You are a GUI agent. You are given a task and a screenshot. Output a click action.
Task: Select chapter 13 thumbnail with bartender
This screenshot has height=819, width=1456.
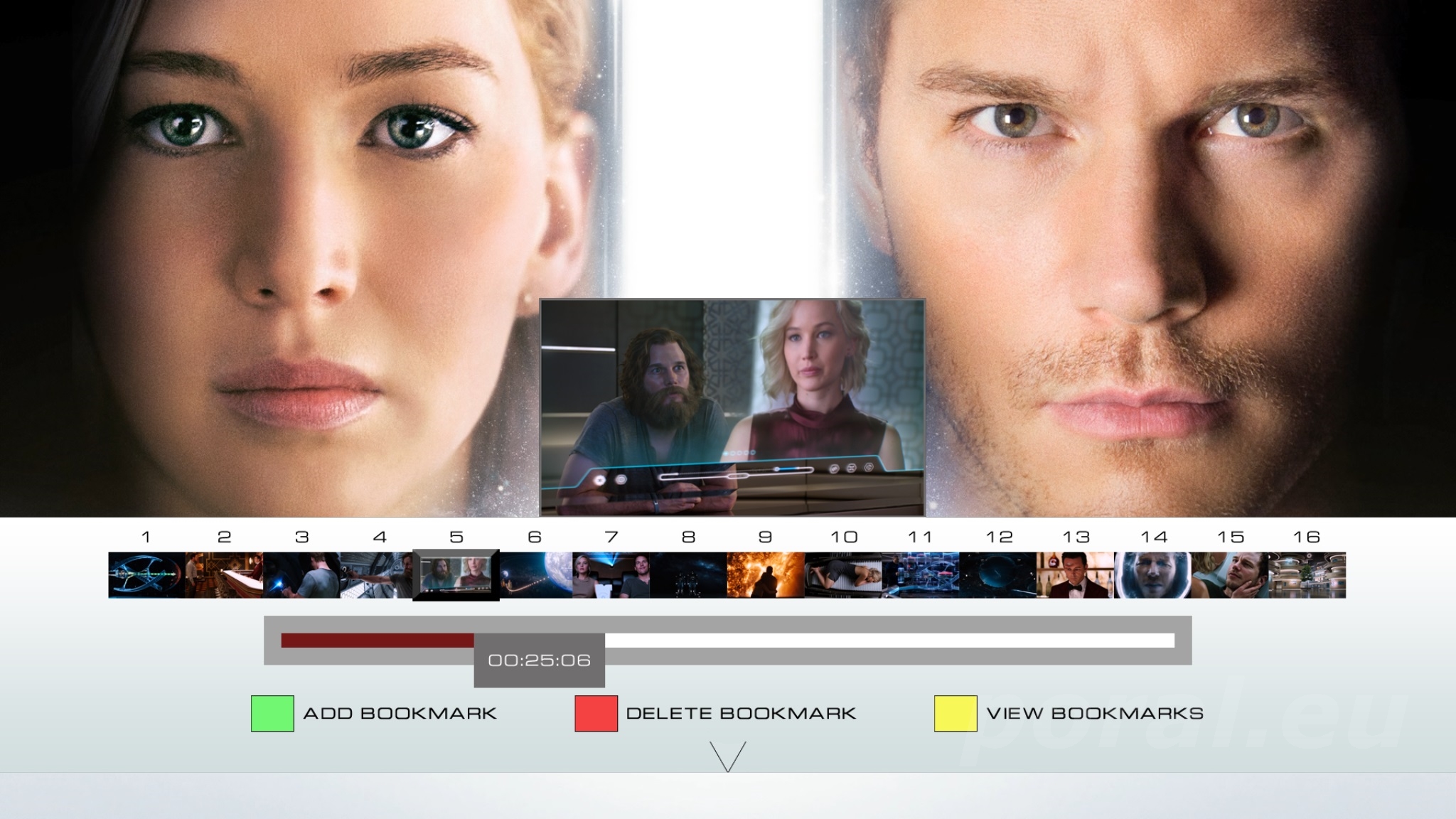click(1076, 575)
